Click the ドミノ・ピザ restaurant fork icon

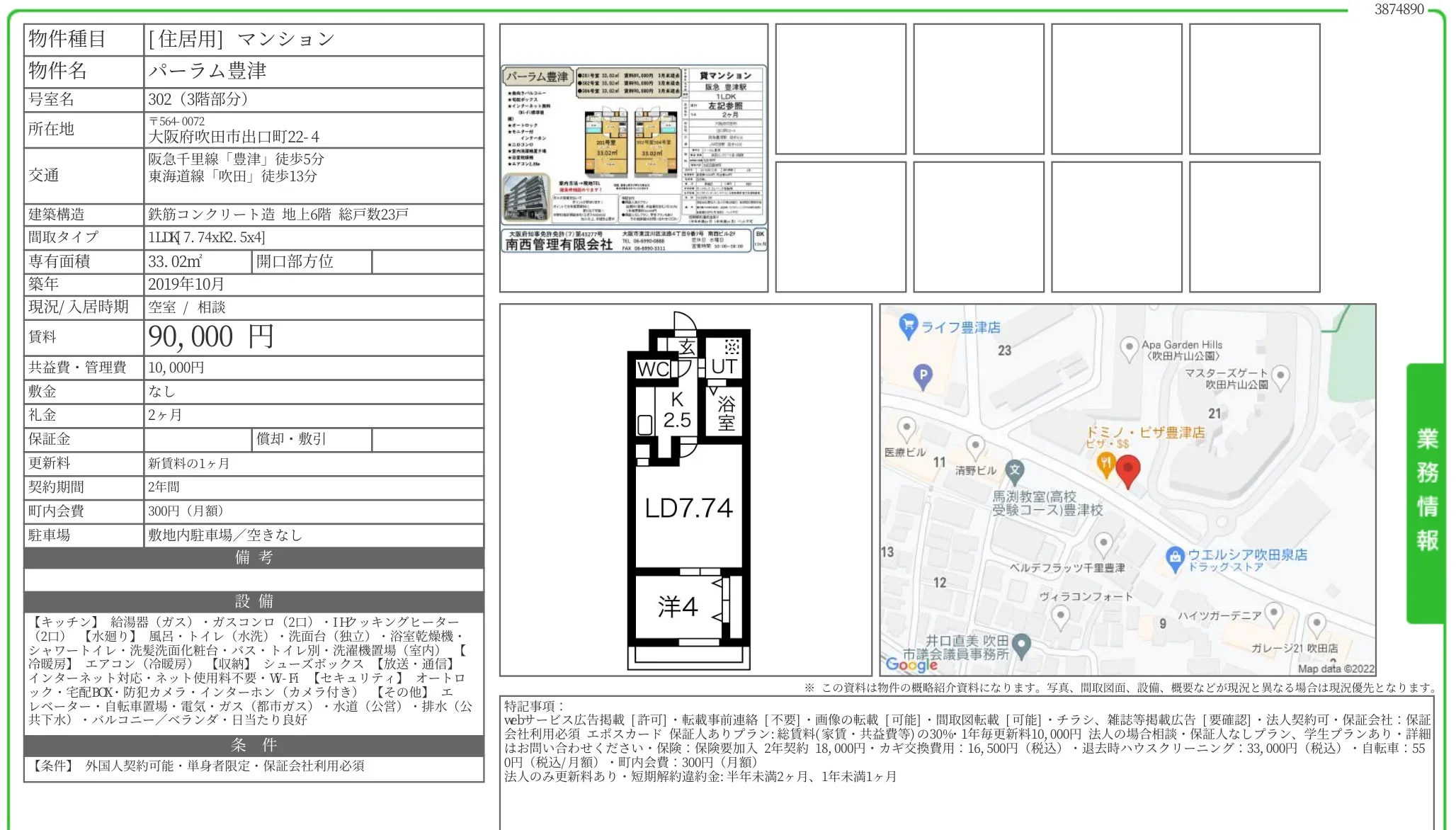(1105, 464)
